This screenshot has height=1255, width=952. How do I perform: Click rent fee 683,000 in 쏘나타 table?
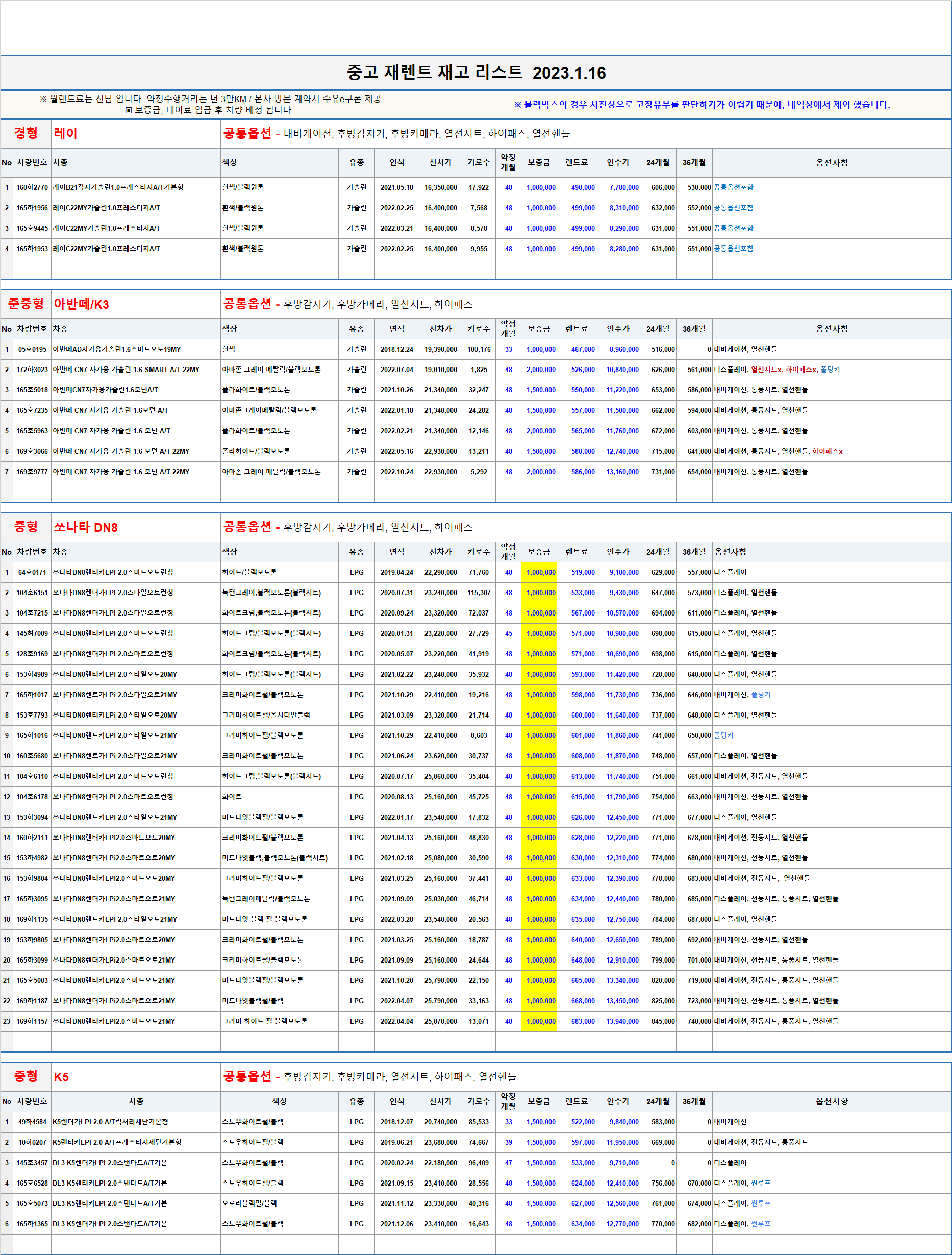click(x=583, y=1021)
